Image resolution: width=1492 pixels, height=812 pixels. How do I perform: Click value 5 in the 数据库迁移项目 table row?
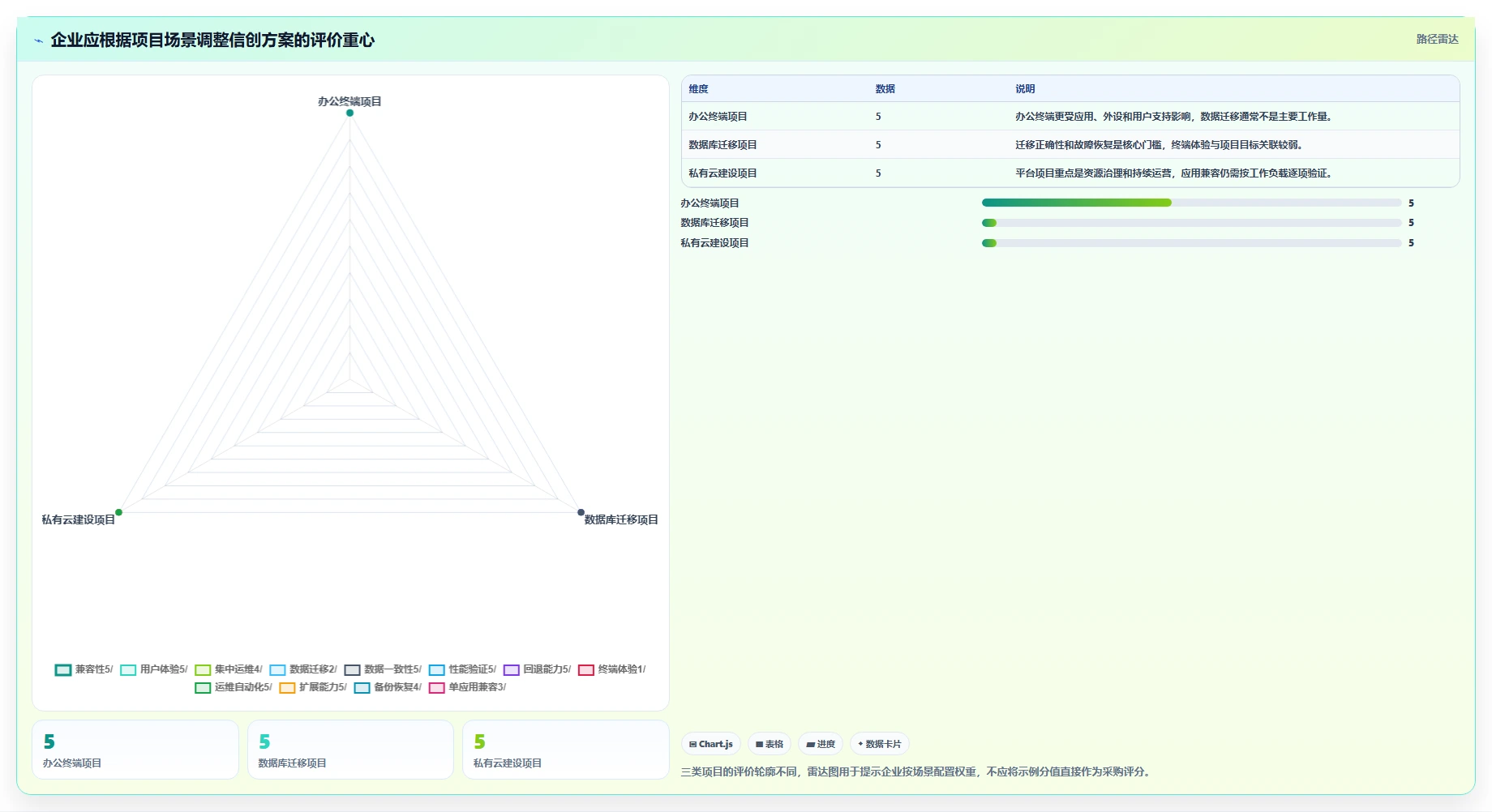[878, 145]
